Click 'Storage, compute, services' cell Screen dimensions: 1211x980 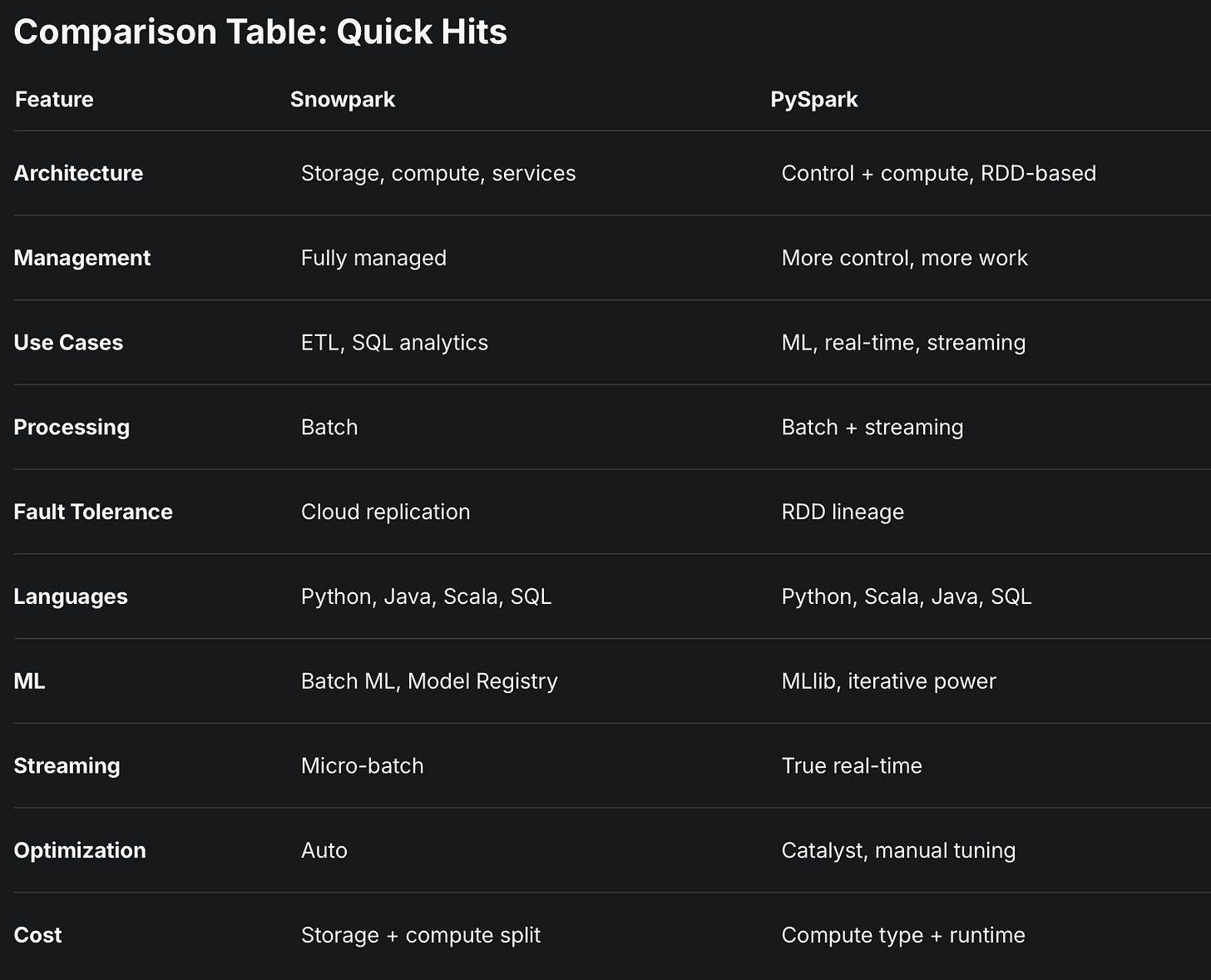(x=438, y=173)
